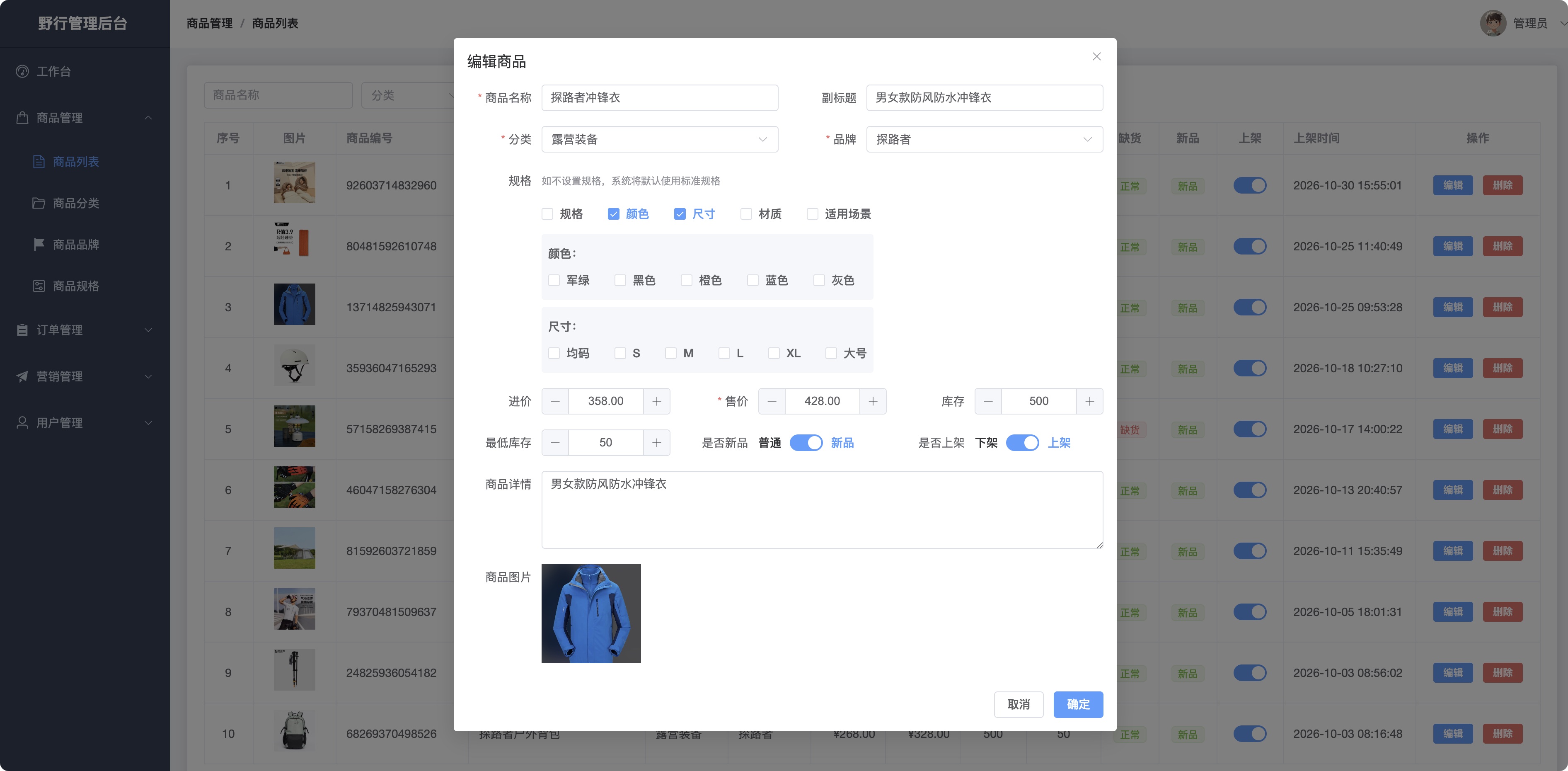This screenshot has height=771, width=1568.
Task: Uncheck the 颜色 specification checkbox
Action: point(614,214)
